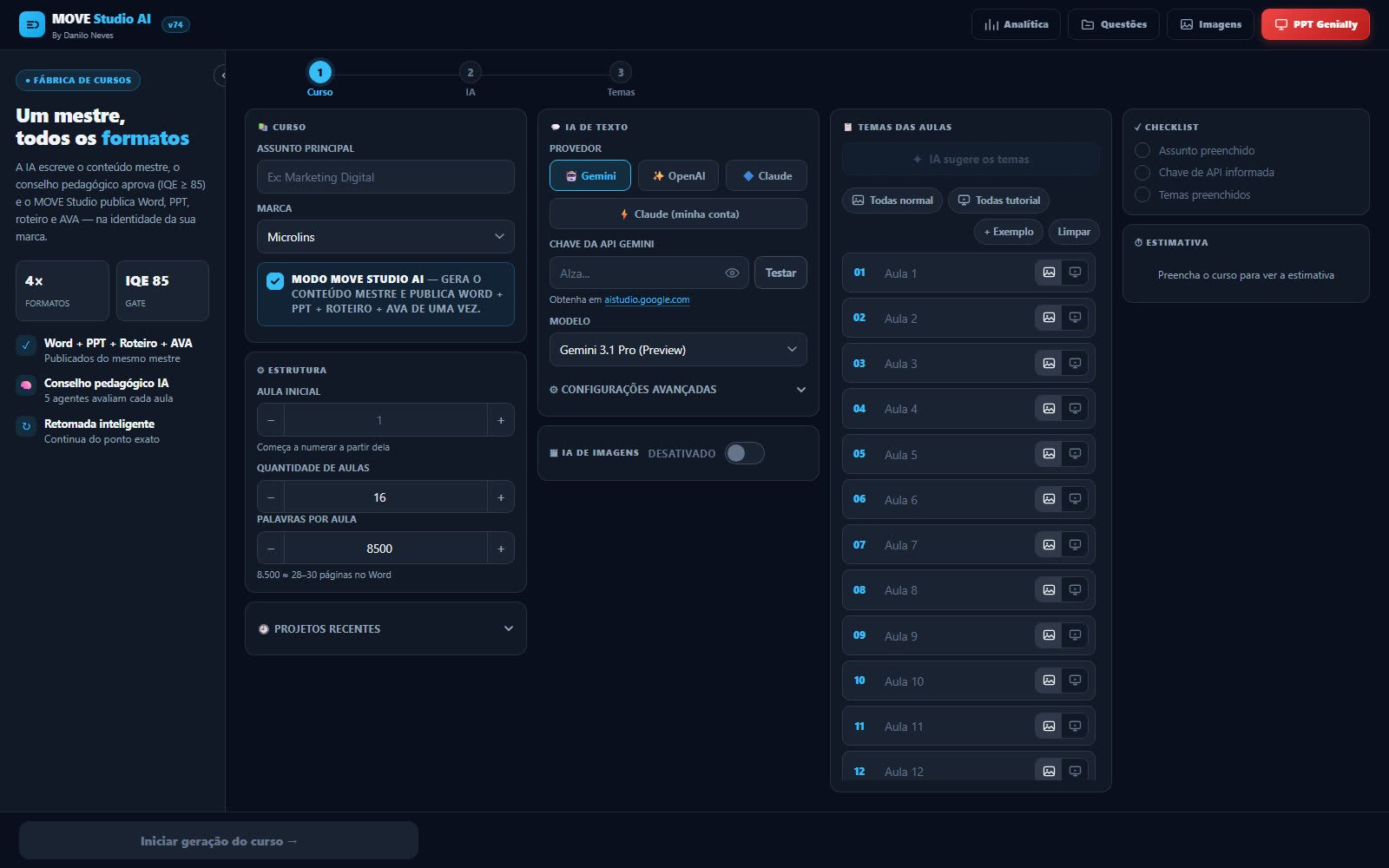
Task: Select Gemini as text provider
Action: click(x=590, y=175)
